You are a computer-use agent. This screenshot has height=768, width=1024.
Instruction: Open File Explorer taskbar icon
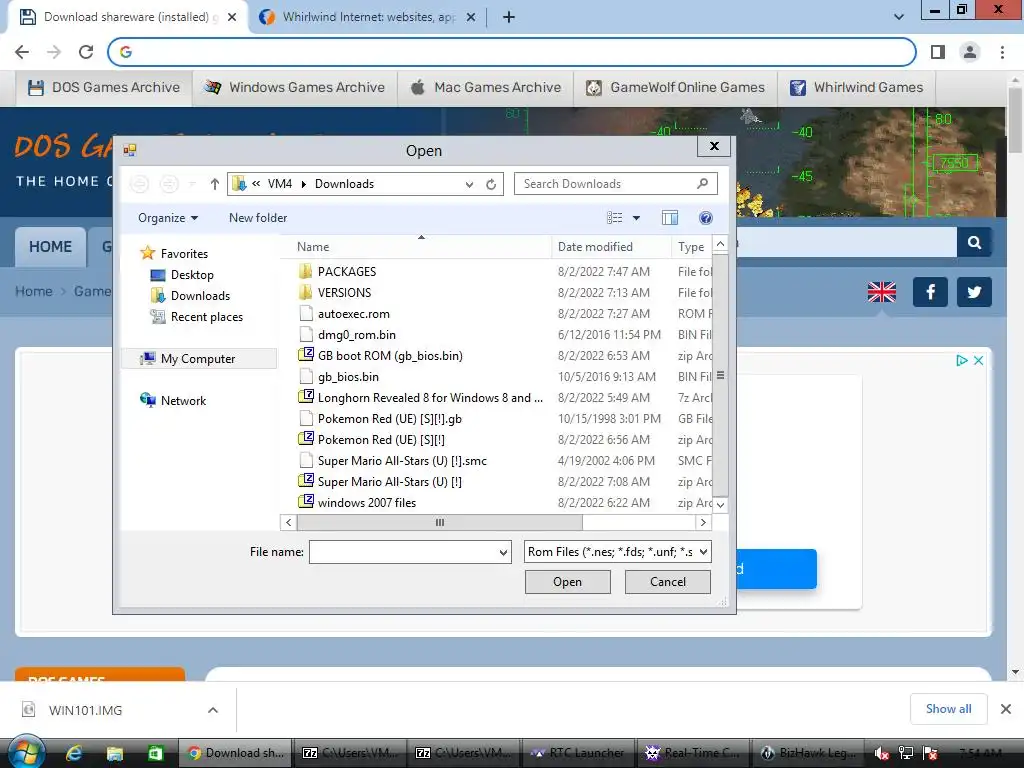click(x=114, y=753)
